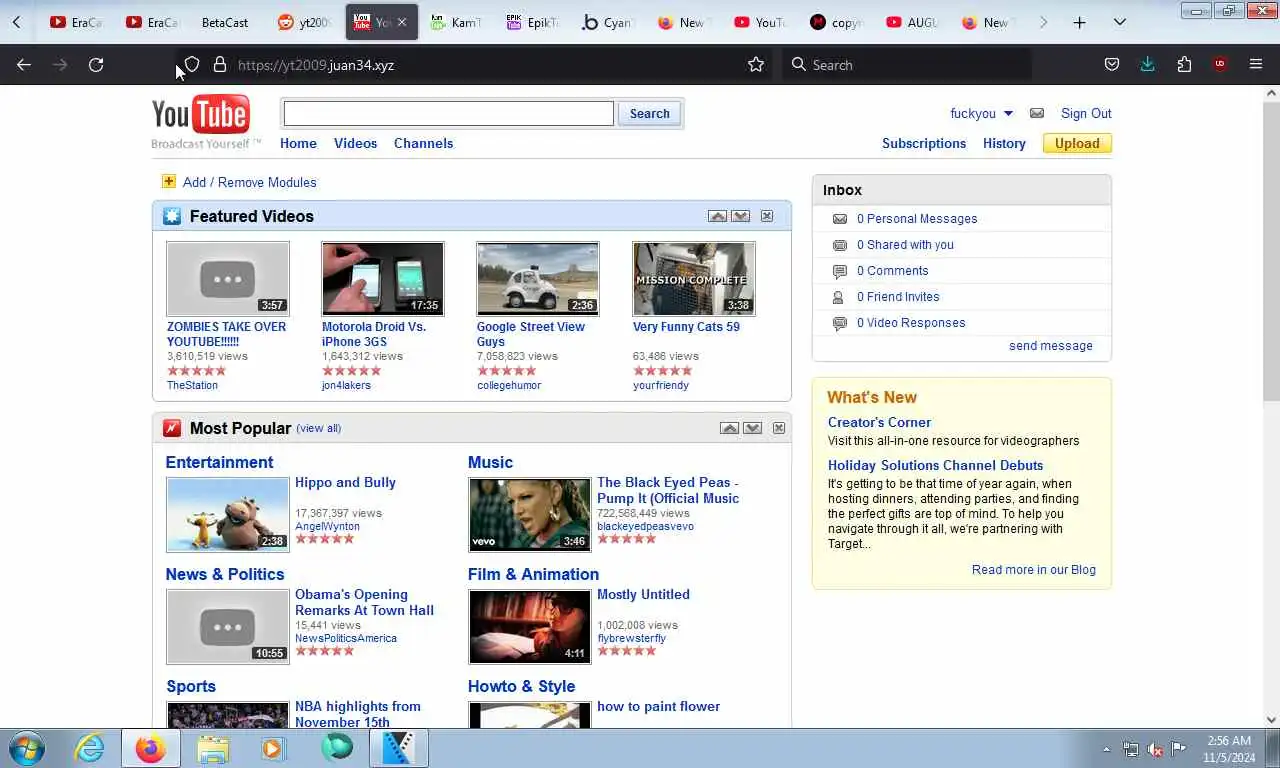Click the clock showing 2:56 AM
The height and width of the screenshot is (768, 1280).
coord(1229,741)
